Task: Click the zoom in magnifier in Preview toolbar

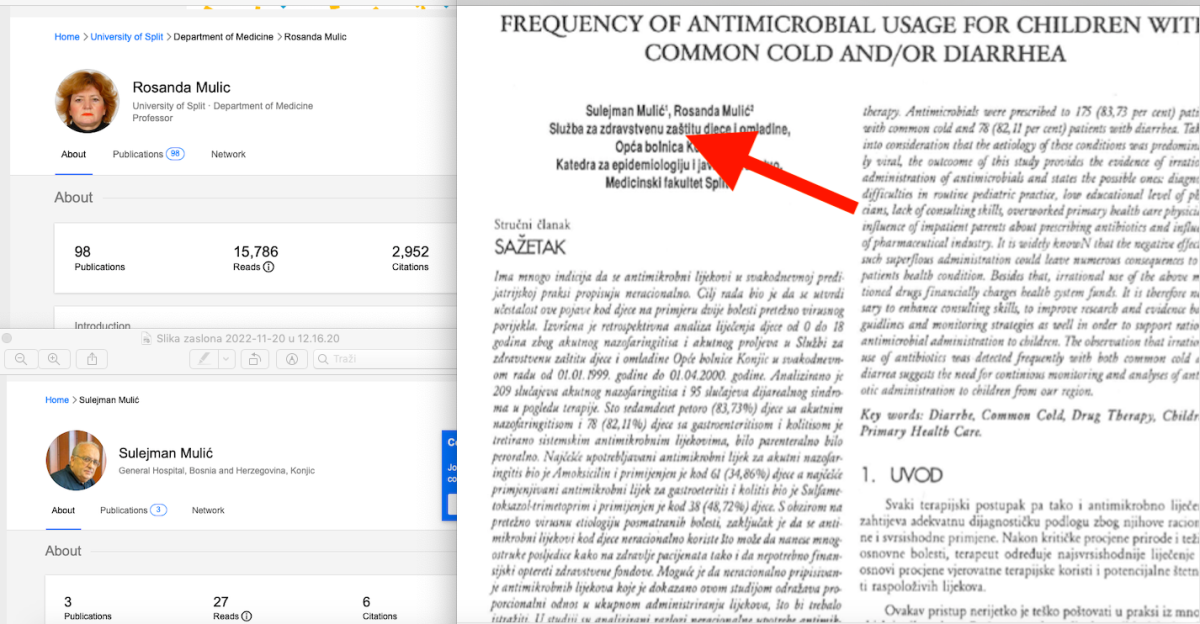Action: pyautogui.click(x=54, y=359)
